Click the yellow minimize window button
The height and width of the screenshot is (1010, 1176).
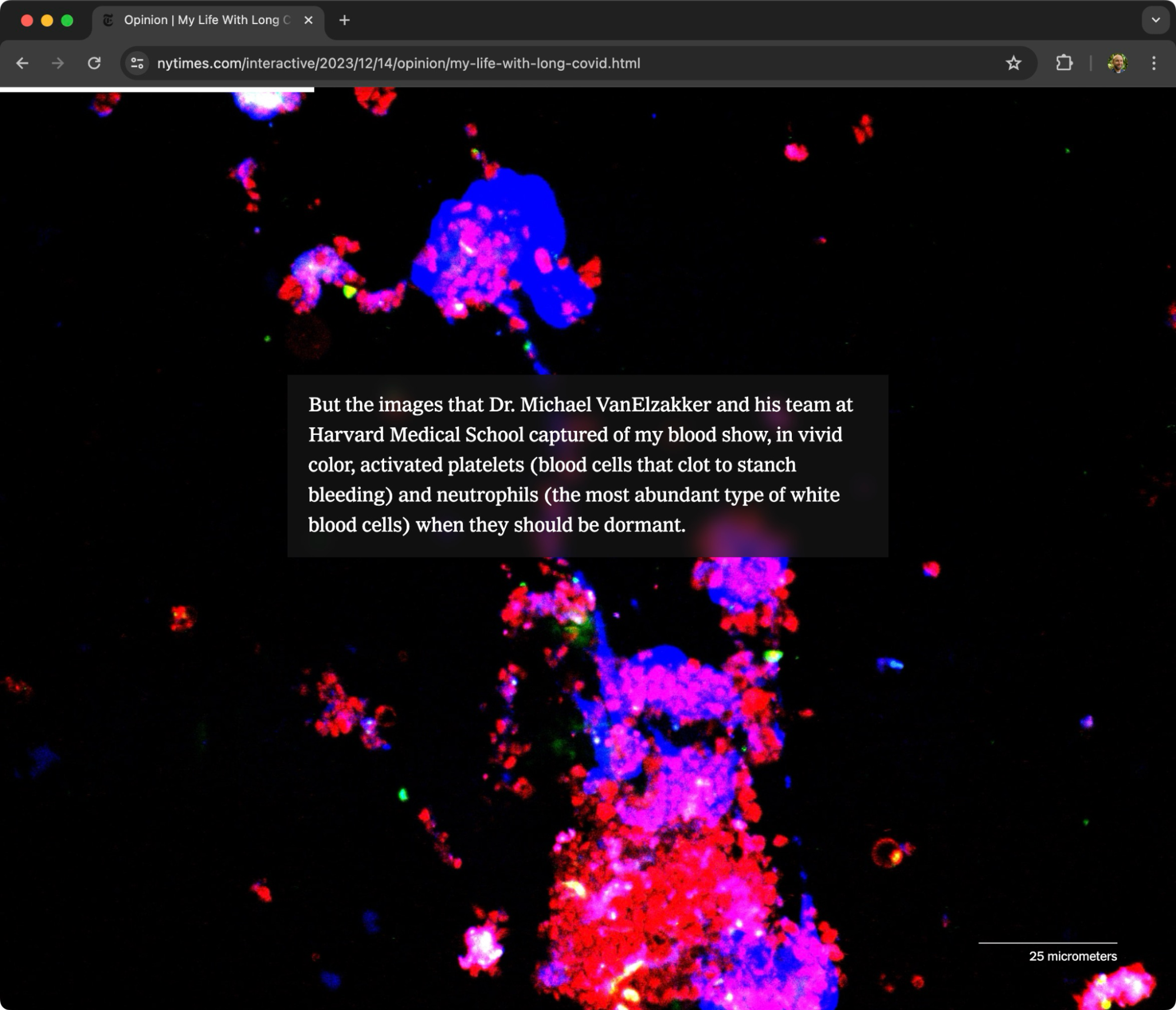(47, 20)
